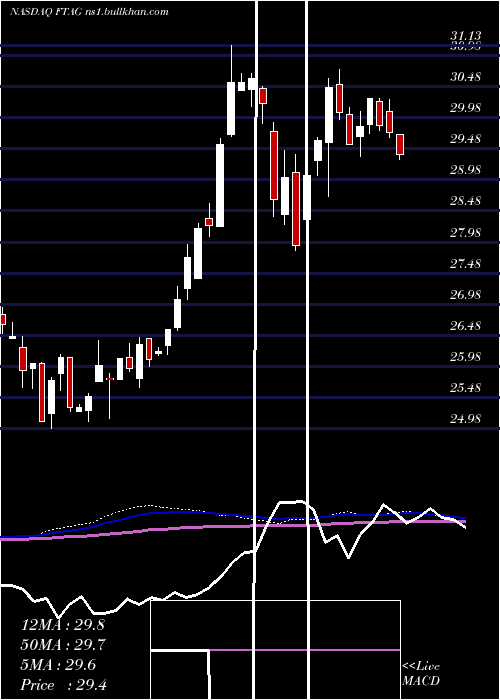Click the 29.98 price axis label
Image resolution: width=500 pixels, height=700 pixels.
tap(466, 108)
